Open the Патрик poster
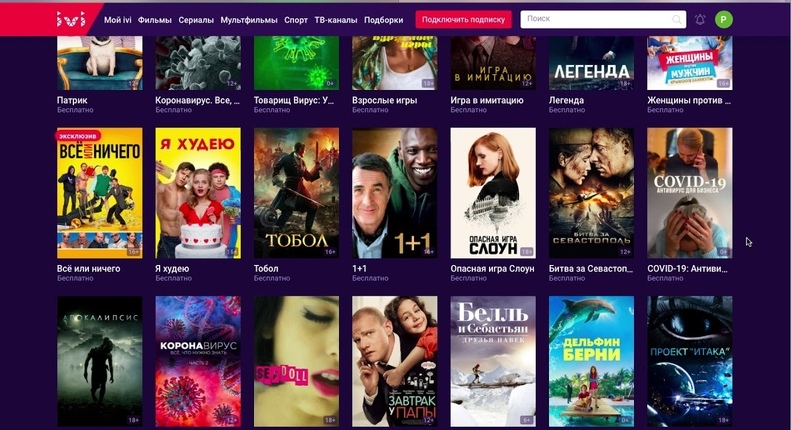This screenshot has height=430, width=791. [99, 63]
